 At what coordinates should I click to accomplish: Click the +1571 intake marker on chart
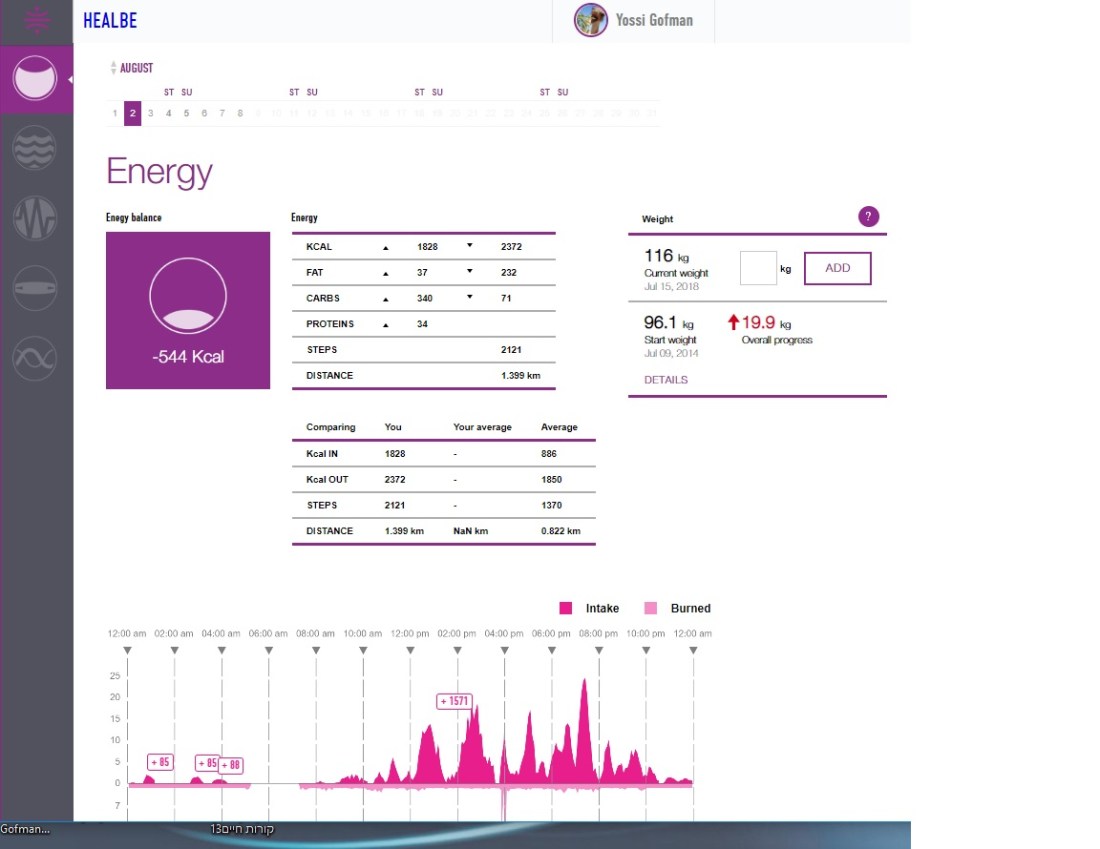(454, 701)
